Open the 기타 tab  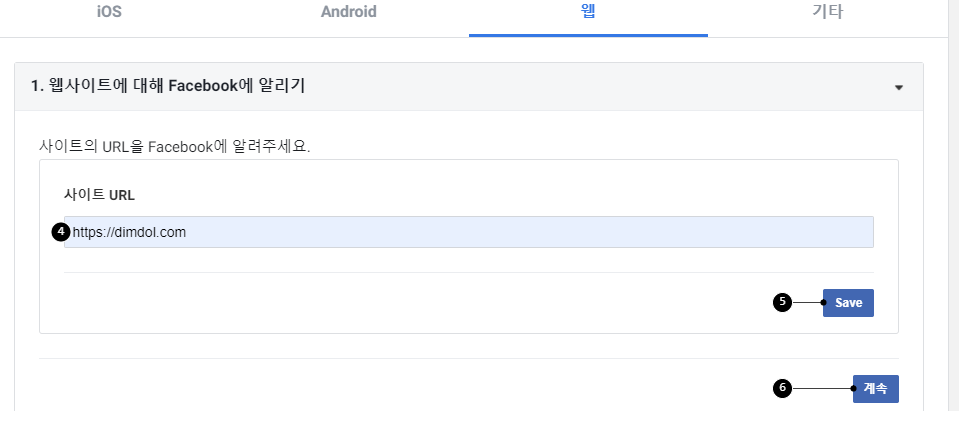pyautogui.click(x=827, y=11)
